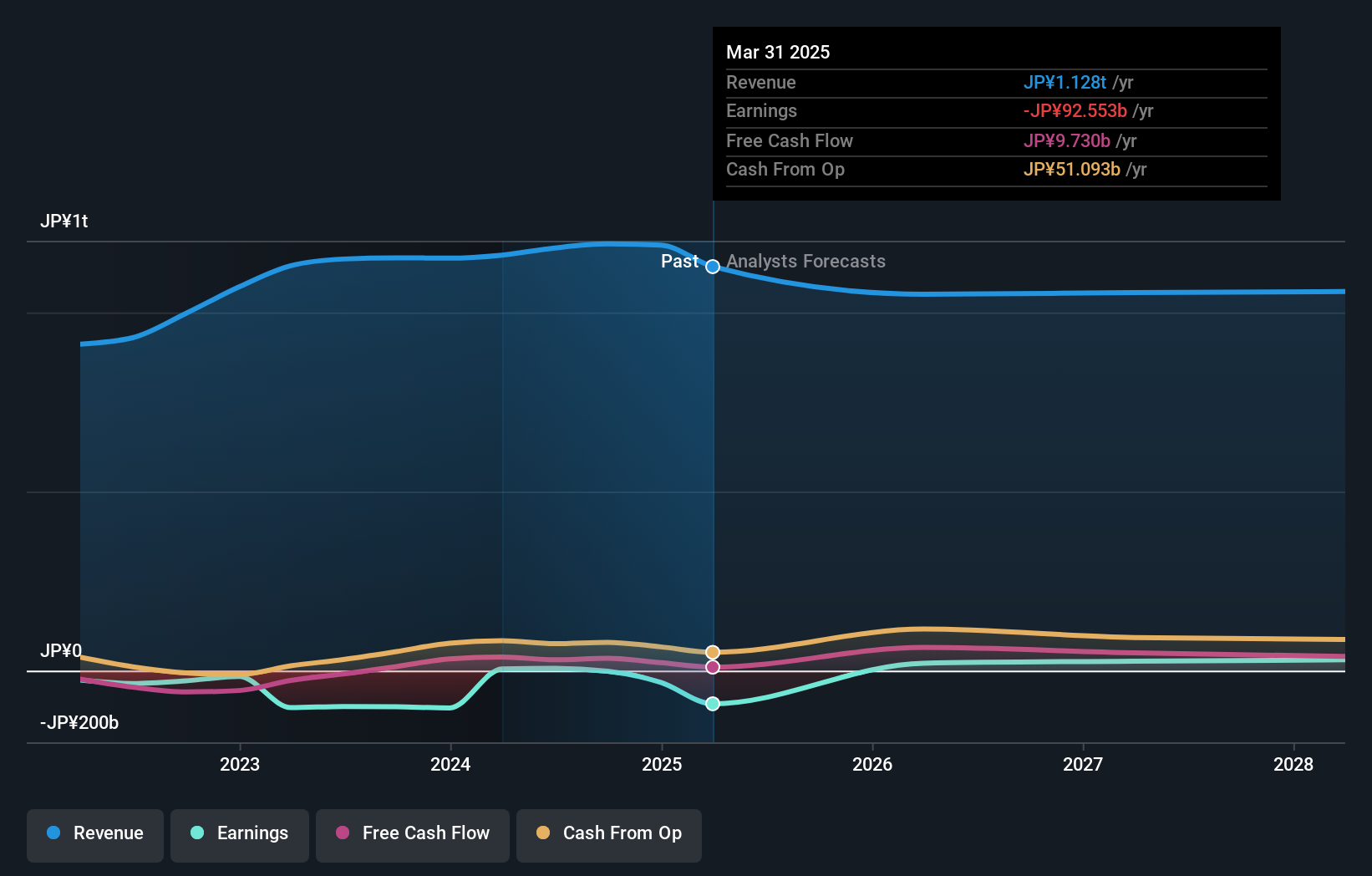The width and height of the screenshot is (1372, 876).
Task: Click the teal dot in Earnings legend
Action: (197, 833)
